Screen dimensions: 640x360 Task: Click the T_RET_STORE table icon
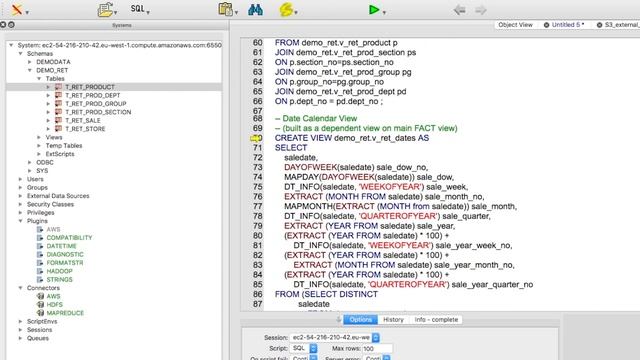tap(58, 129)
